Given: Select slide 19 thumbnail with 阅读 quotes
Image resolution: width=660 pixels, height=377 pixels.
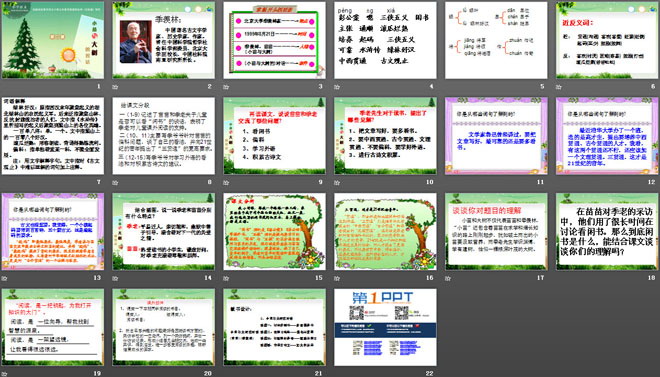Looking at the screenshot, I should point(53,327).
